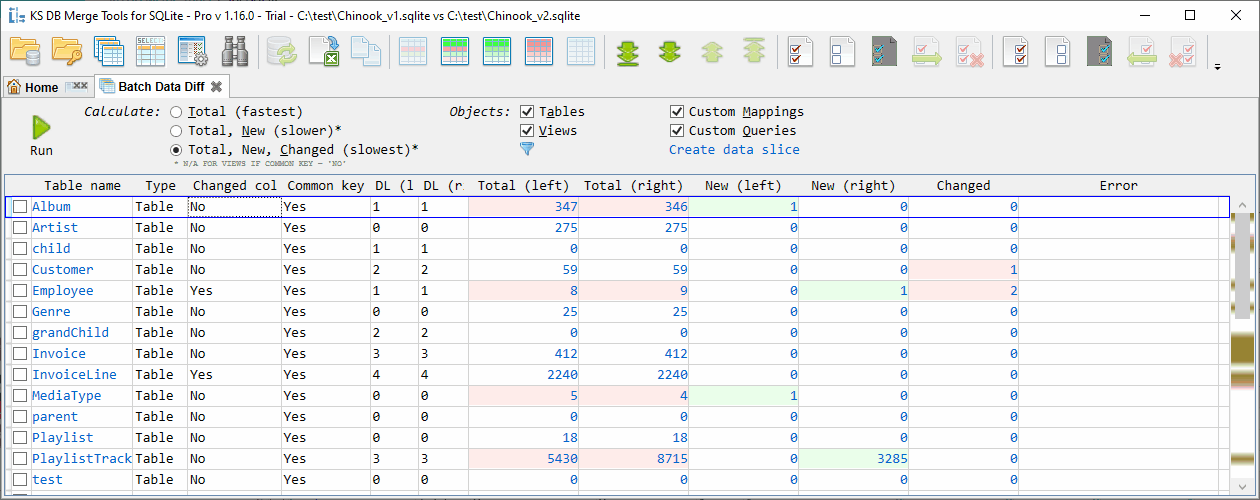Click the green double down arrow icon

(x=670, y=51)
